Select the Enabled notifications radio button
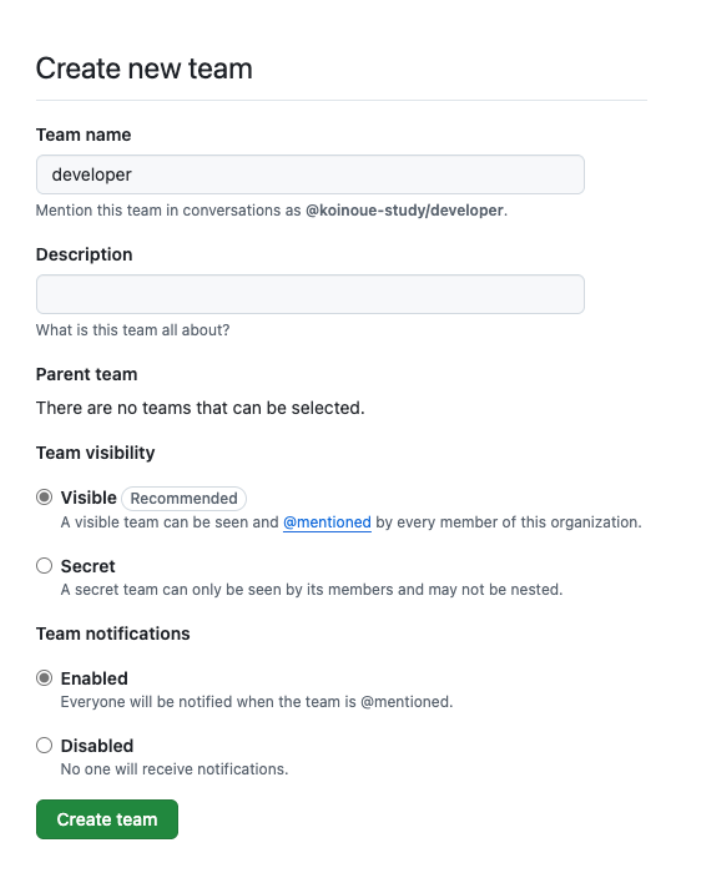Image resolution: width=712 pixels, height=884 pixels. pyautogui.click(x=44, y=678)
